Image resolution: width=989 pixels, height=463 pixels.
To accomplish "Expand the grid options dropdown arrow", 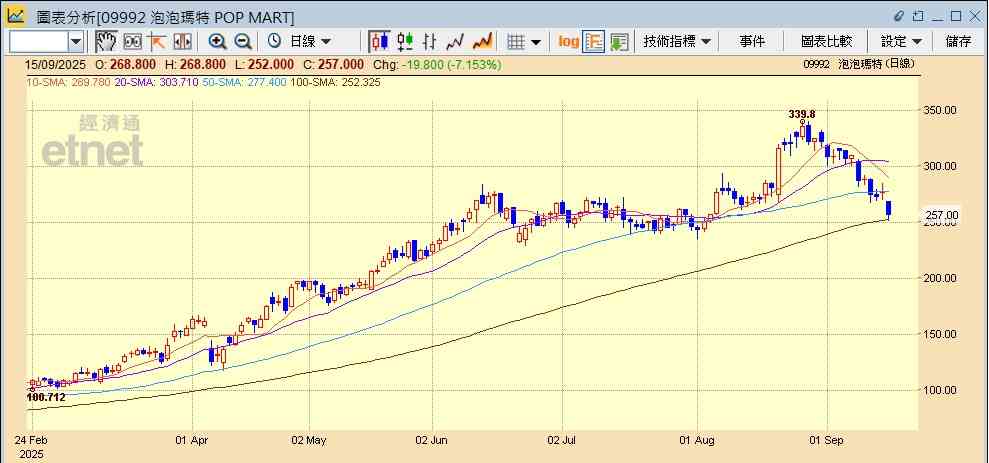I will click(536, 42).
